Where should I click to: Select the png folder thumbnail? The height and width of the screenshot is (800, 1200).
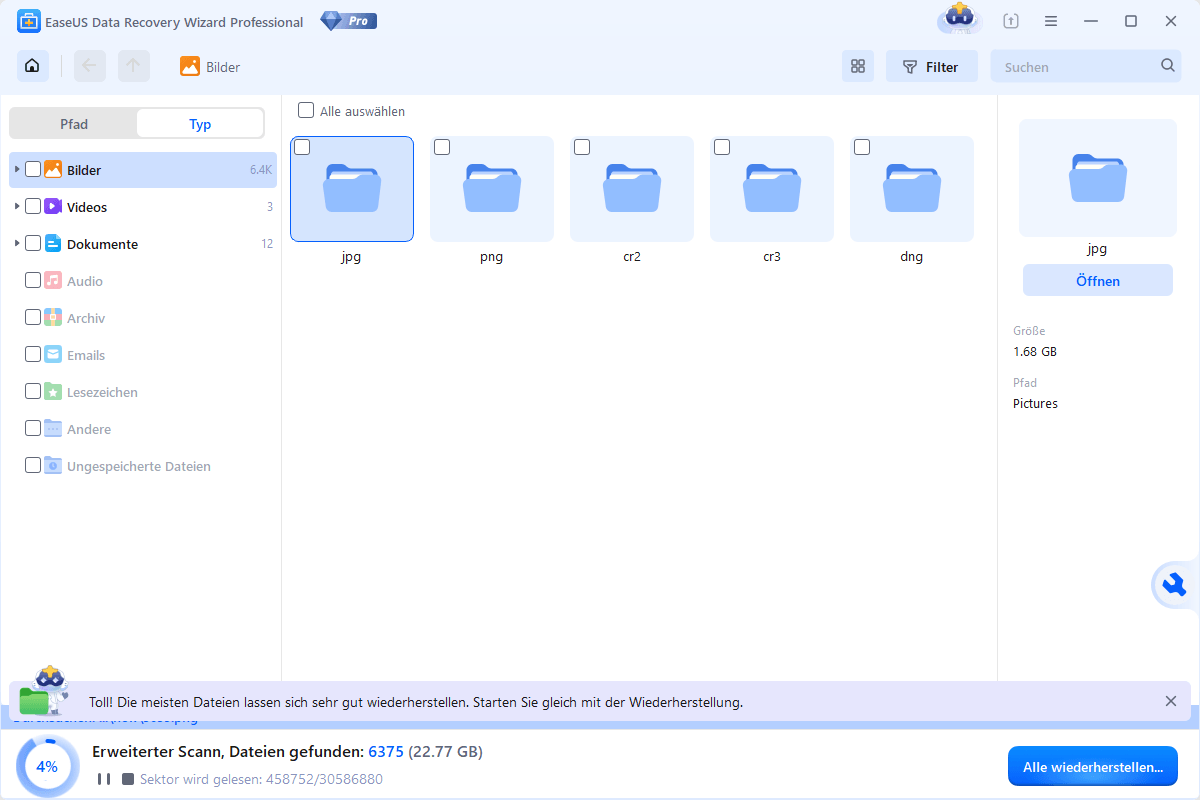coord(492,189)
